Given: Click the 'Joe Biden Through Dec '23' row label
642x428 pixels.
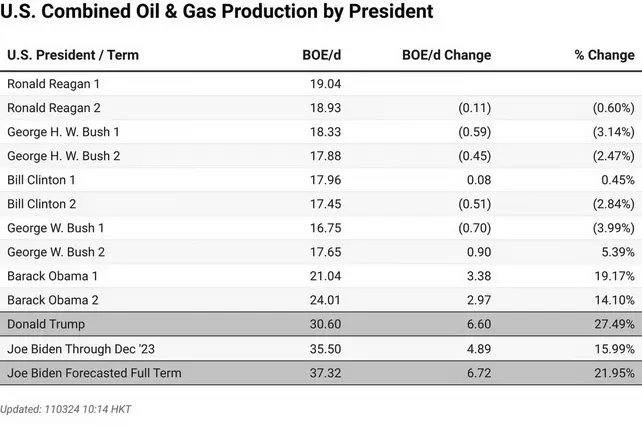Looking at the screenshot, I should pyautogui.click(x=82, y=348).
